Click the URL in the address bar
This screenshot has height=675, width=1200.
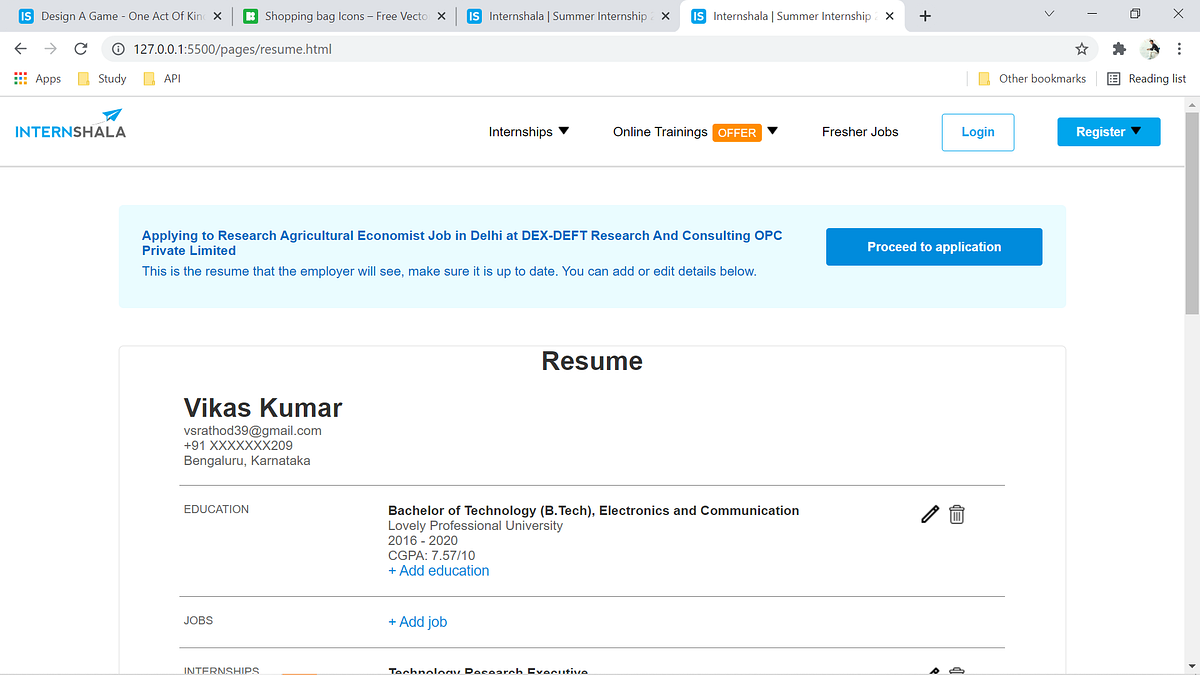(230, 47)
